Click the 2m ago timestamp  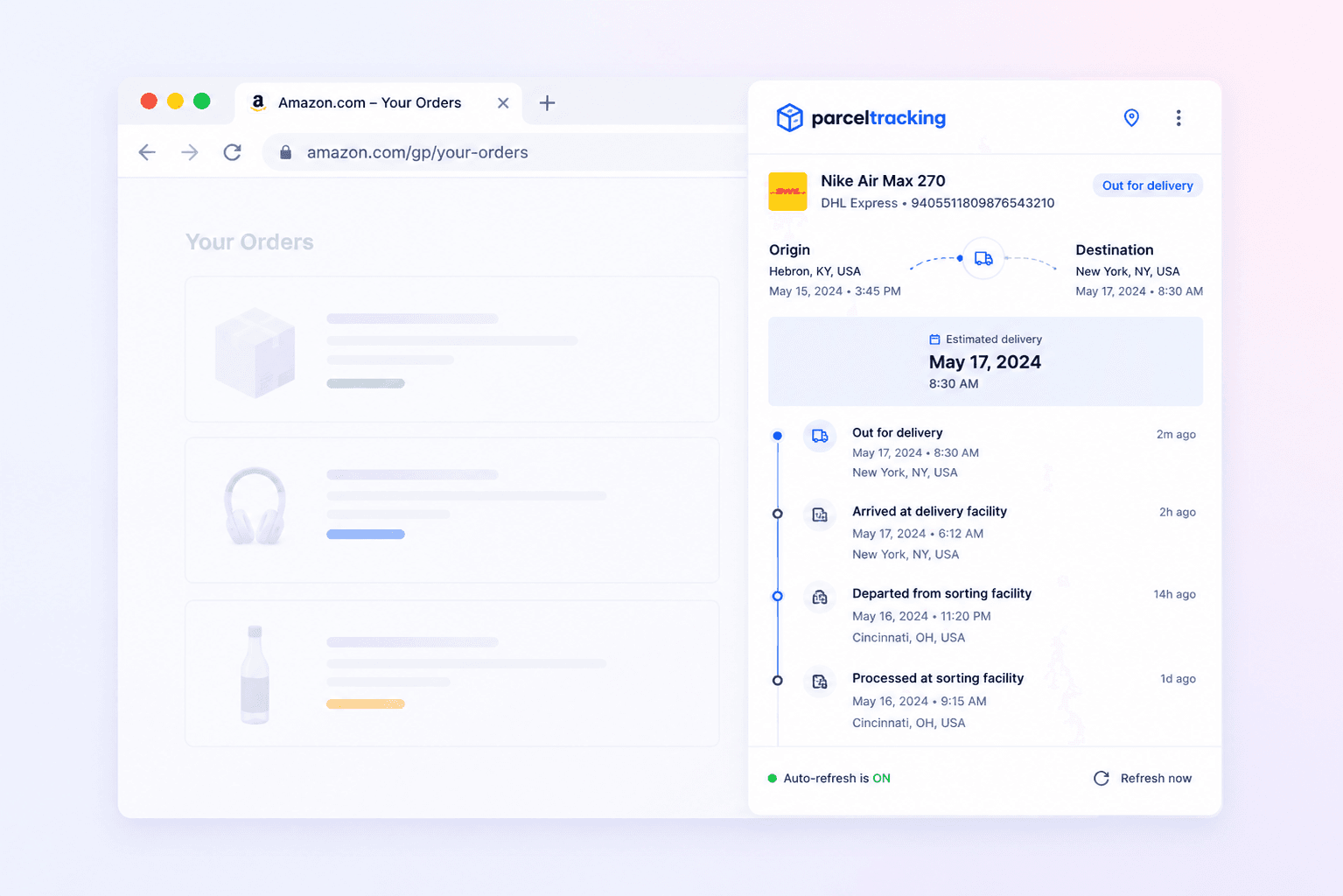(1176, 434)
